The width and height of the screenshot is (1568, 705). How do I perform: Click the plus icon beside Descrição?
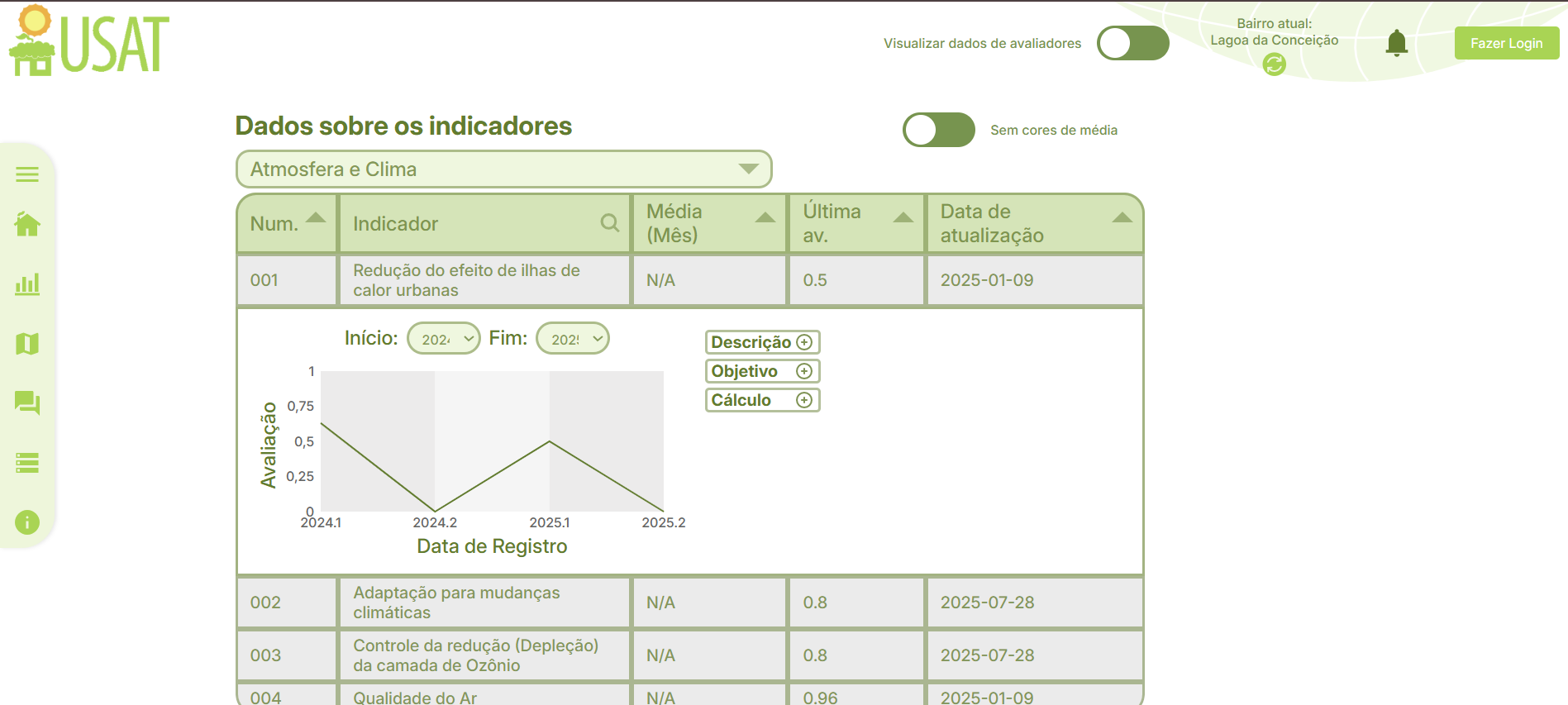click(804, 342)
